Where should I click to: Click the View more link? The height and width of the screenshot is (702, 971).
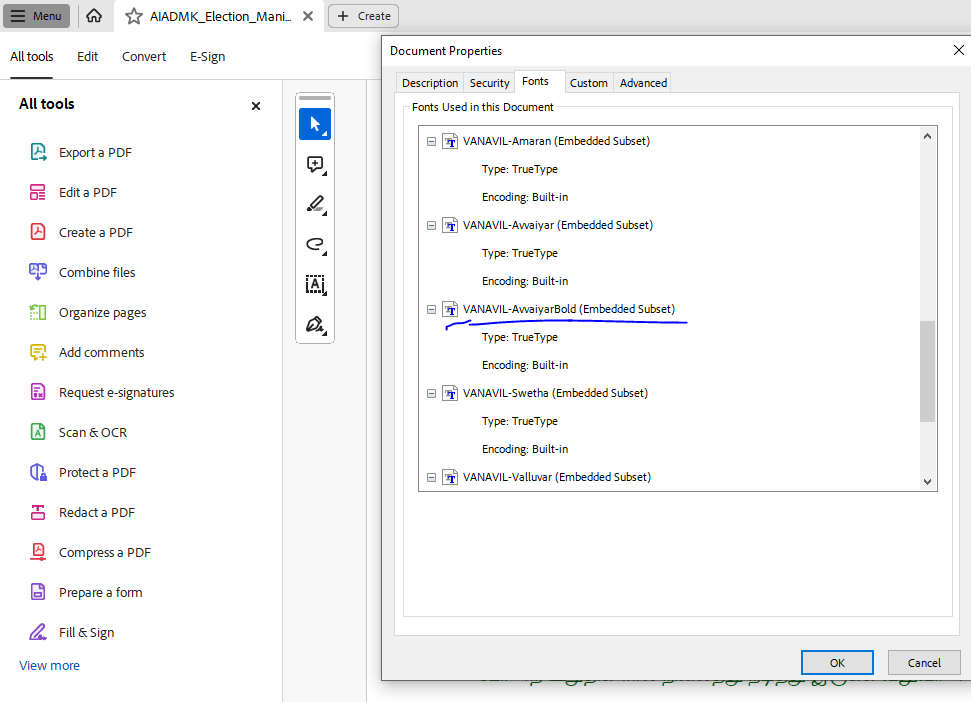[x=49, y=666]
